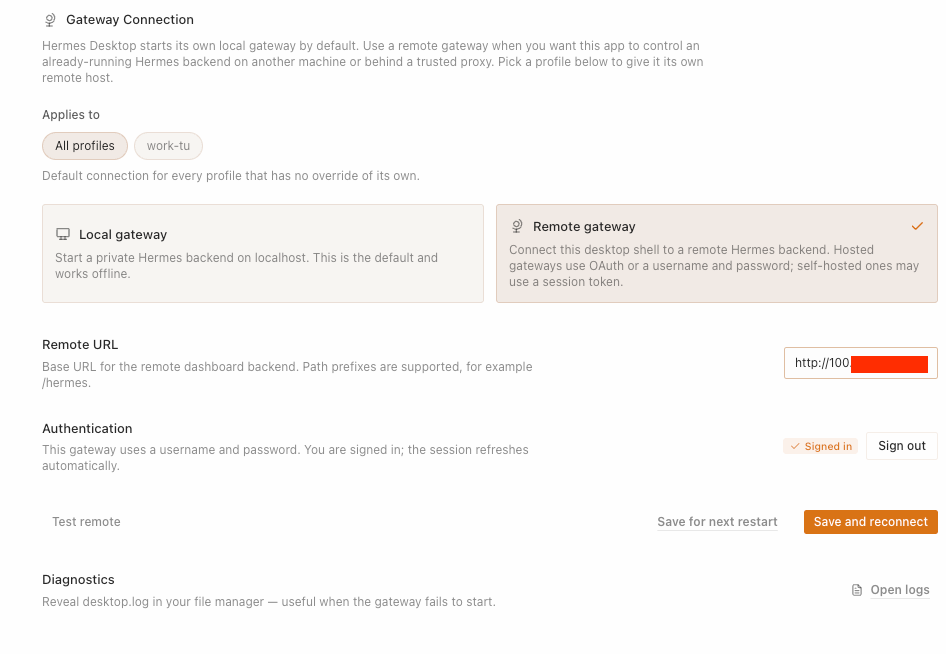Click the Gateway Connection globe icon
This screenshot has height=654, width=946.
(50, 20)
